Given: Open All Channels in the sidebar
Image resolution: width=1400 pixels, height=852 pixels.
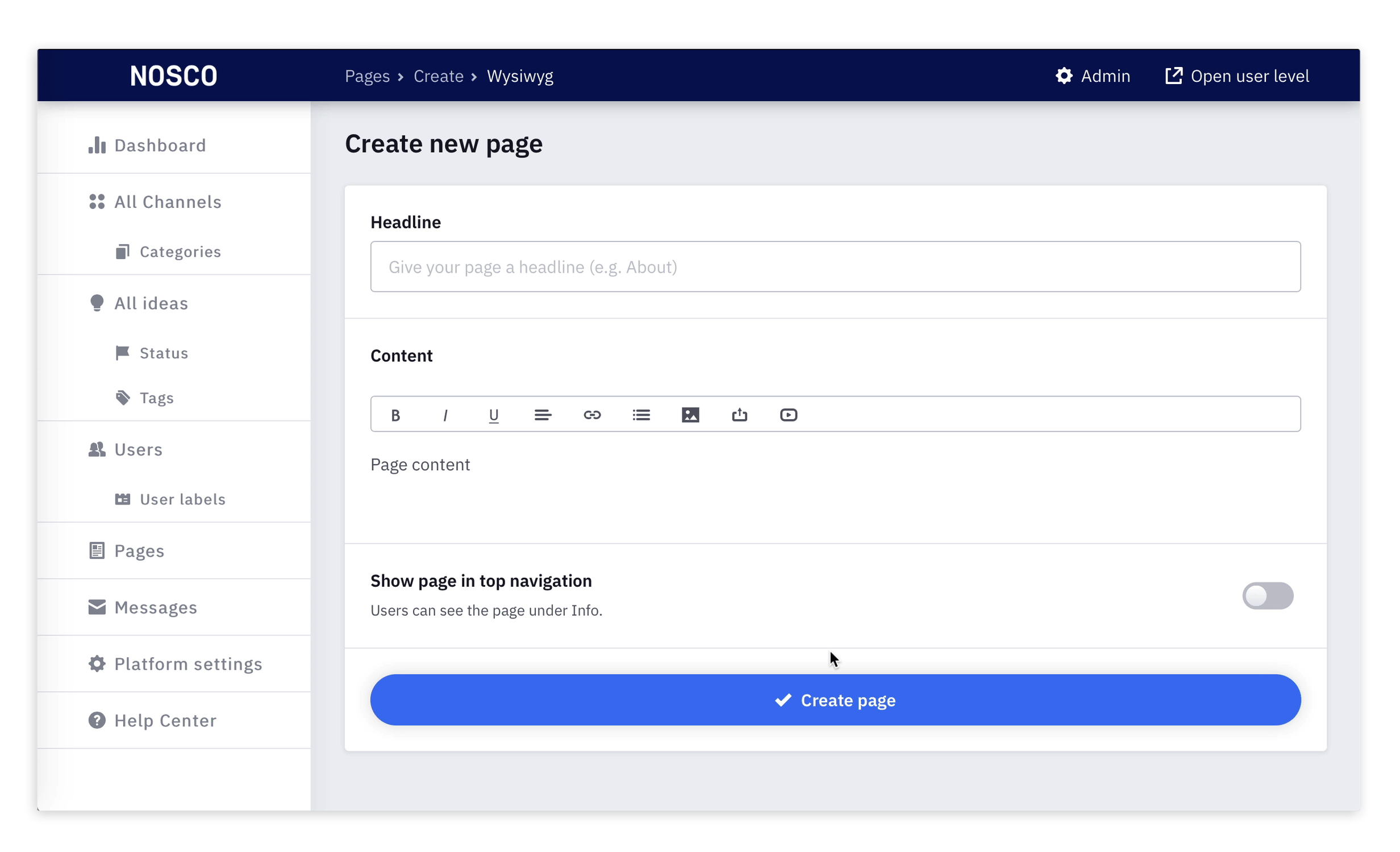Looking at the screenshot, I should (x=168, y=202).
